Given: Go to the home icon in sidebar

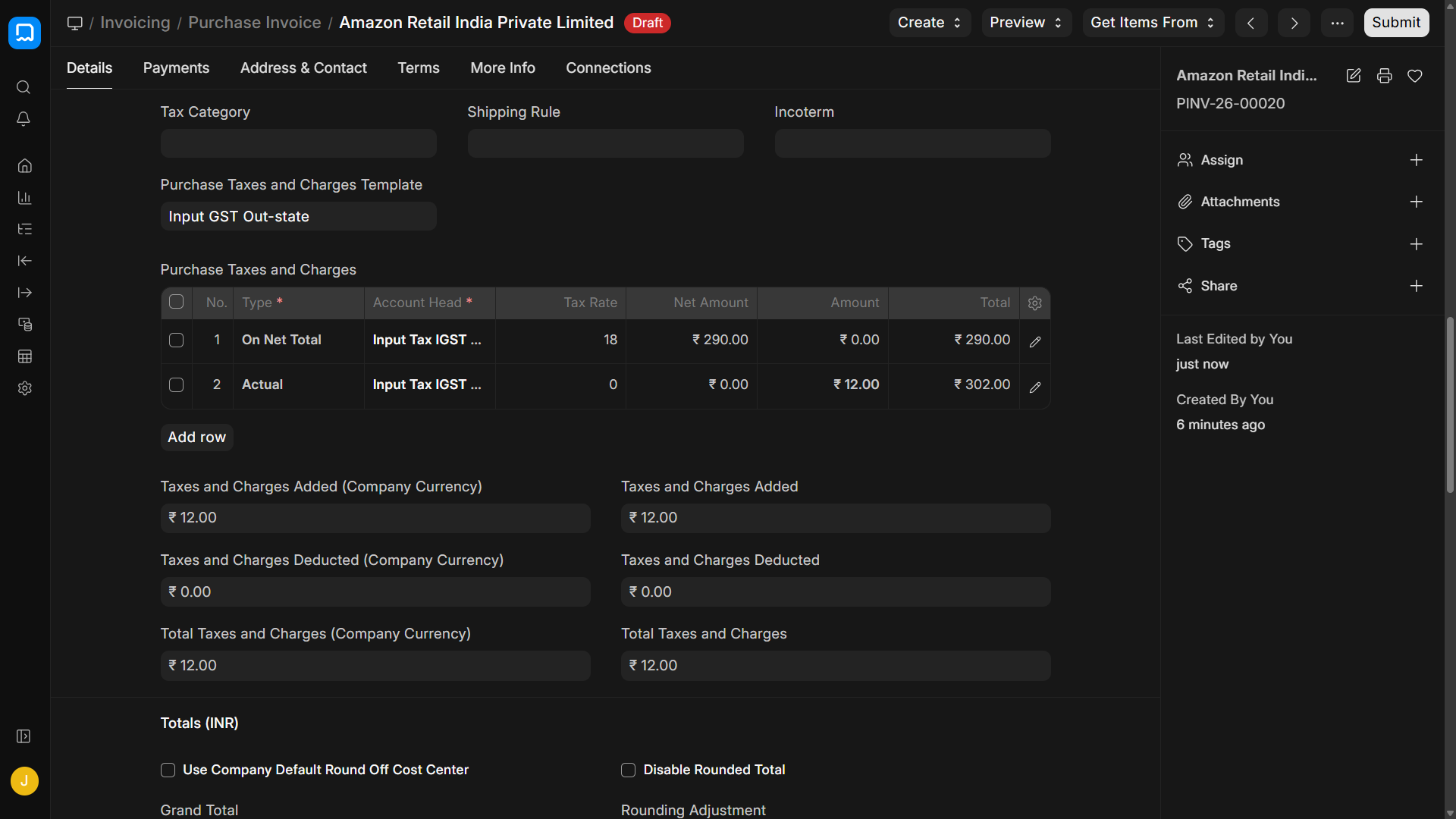Looking at the screenshot, I should click(24, 165).
